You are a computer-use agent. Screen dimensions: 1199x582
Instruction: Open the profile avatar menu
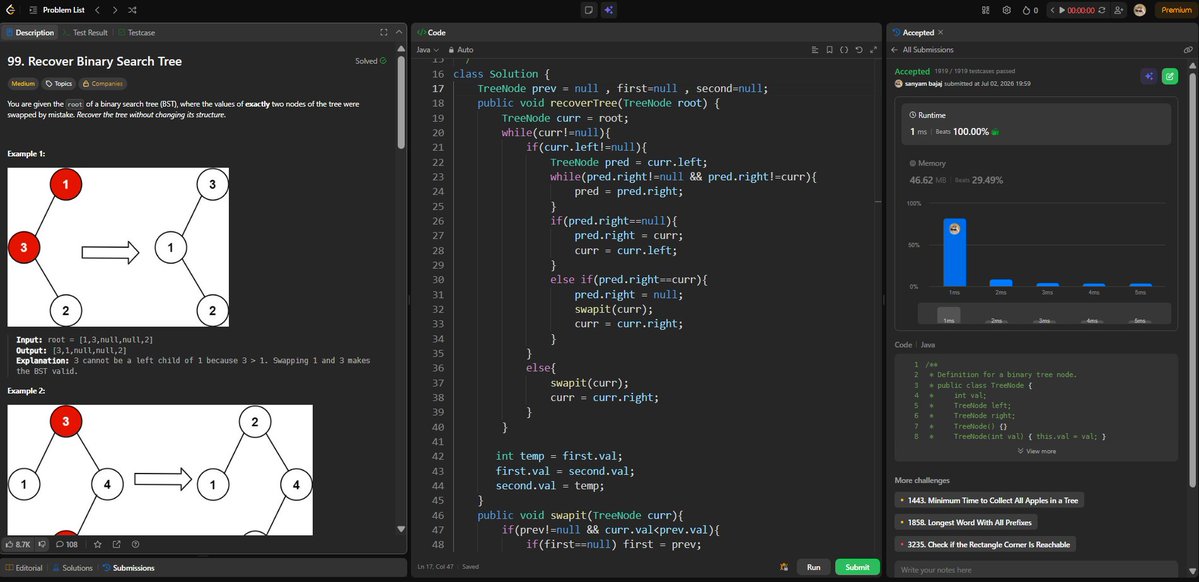tap(1140, 10)
